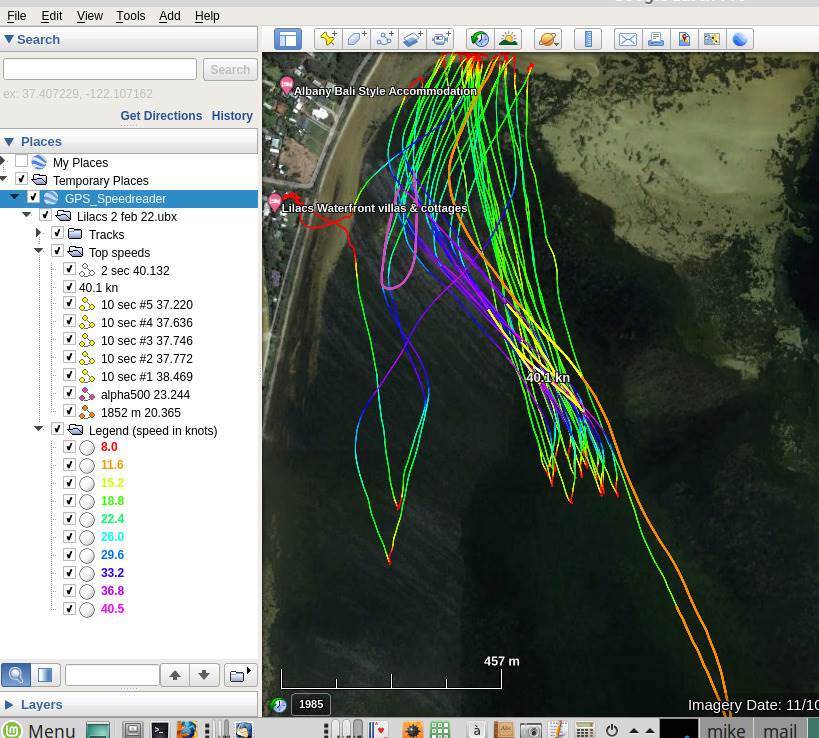Open the planet switcher dropdown

click(x=548, y=39)
